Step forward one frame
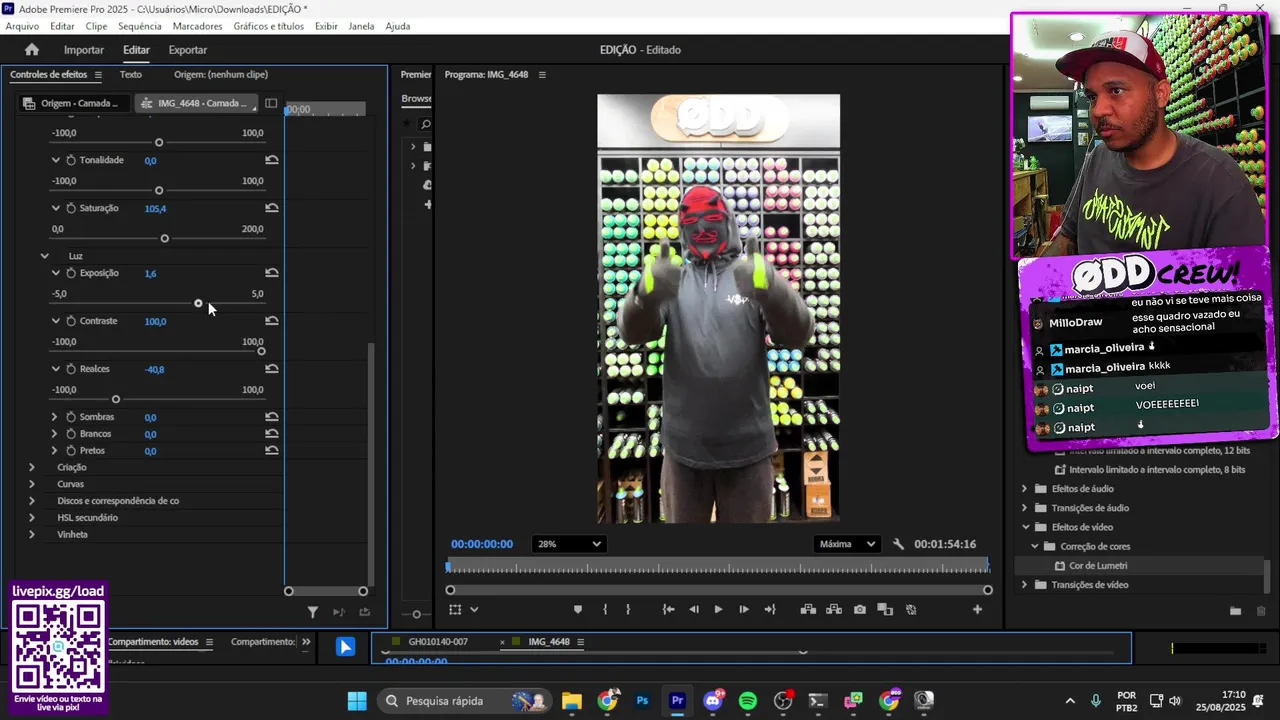This screenshot has height=720, width=1280. [743, 610]
